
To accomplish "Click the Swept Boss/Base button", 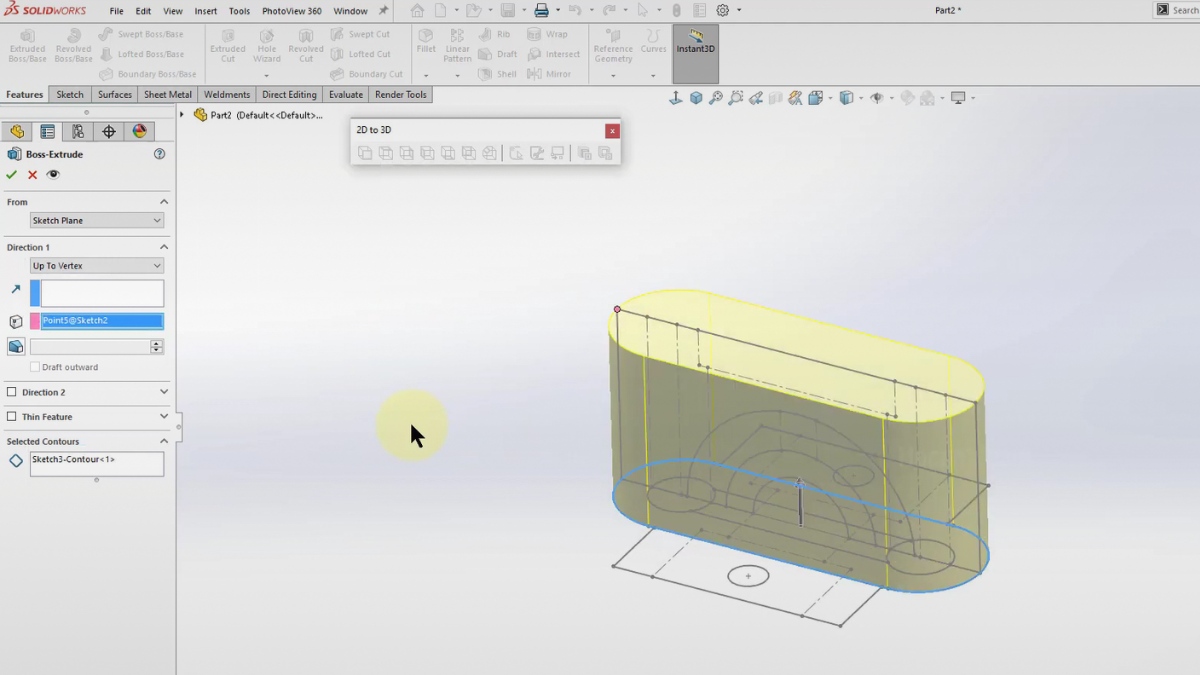I will point(141,34).
